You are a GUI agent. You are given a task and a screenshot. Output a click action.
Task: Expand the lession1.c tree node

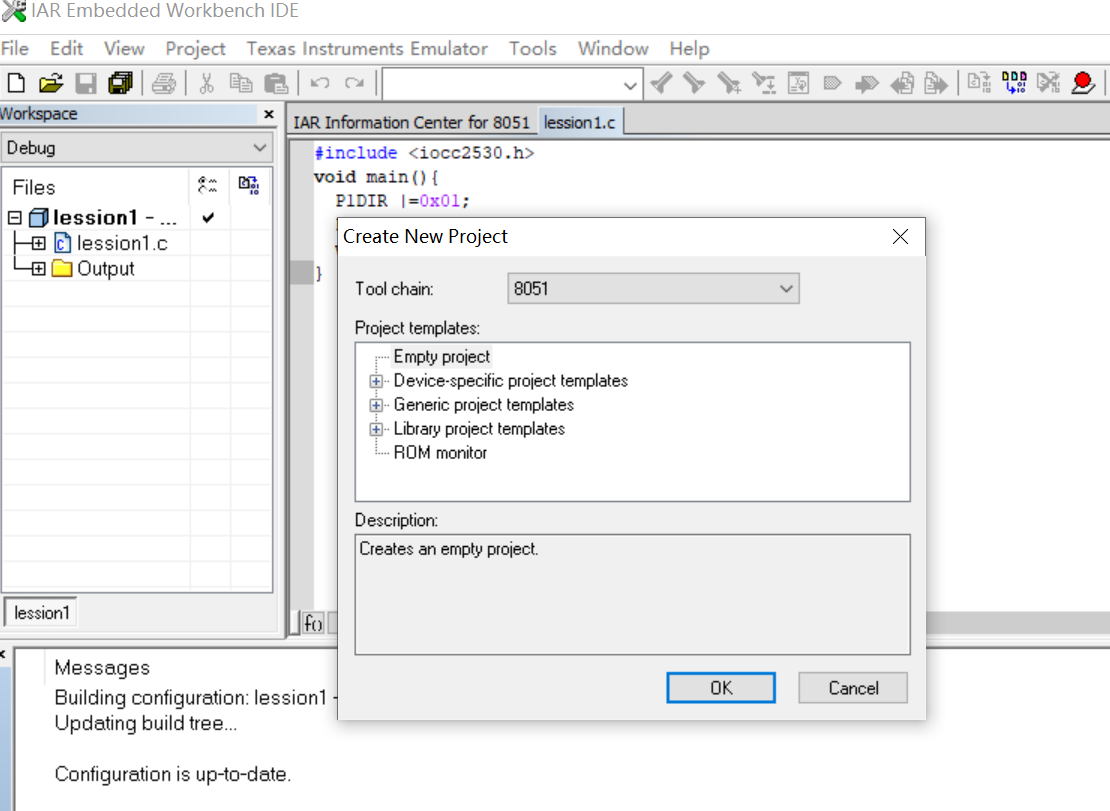39,243
